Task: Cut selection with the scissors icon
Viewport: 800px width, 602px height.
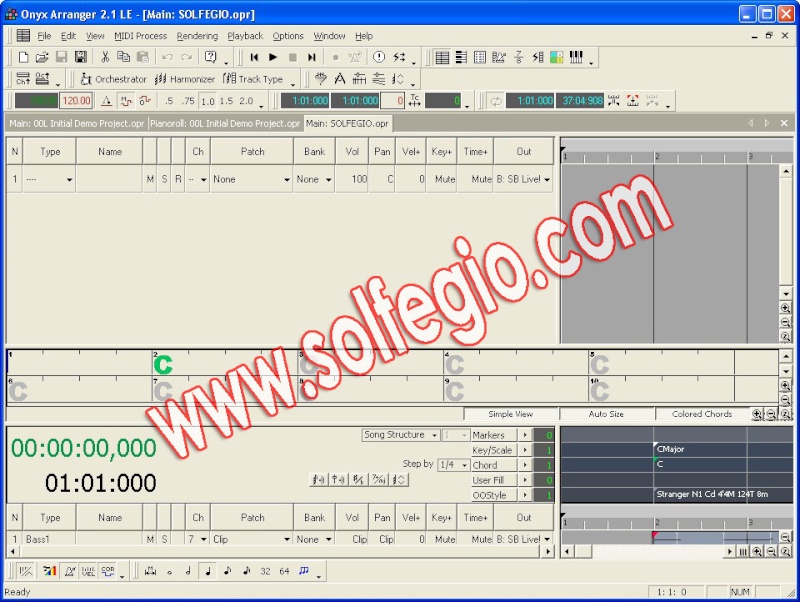Action: [105, 57]
